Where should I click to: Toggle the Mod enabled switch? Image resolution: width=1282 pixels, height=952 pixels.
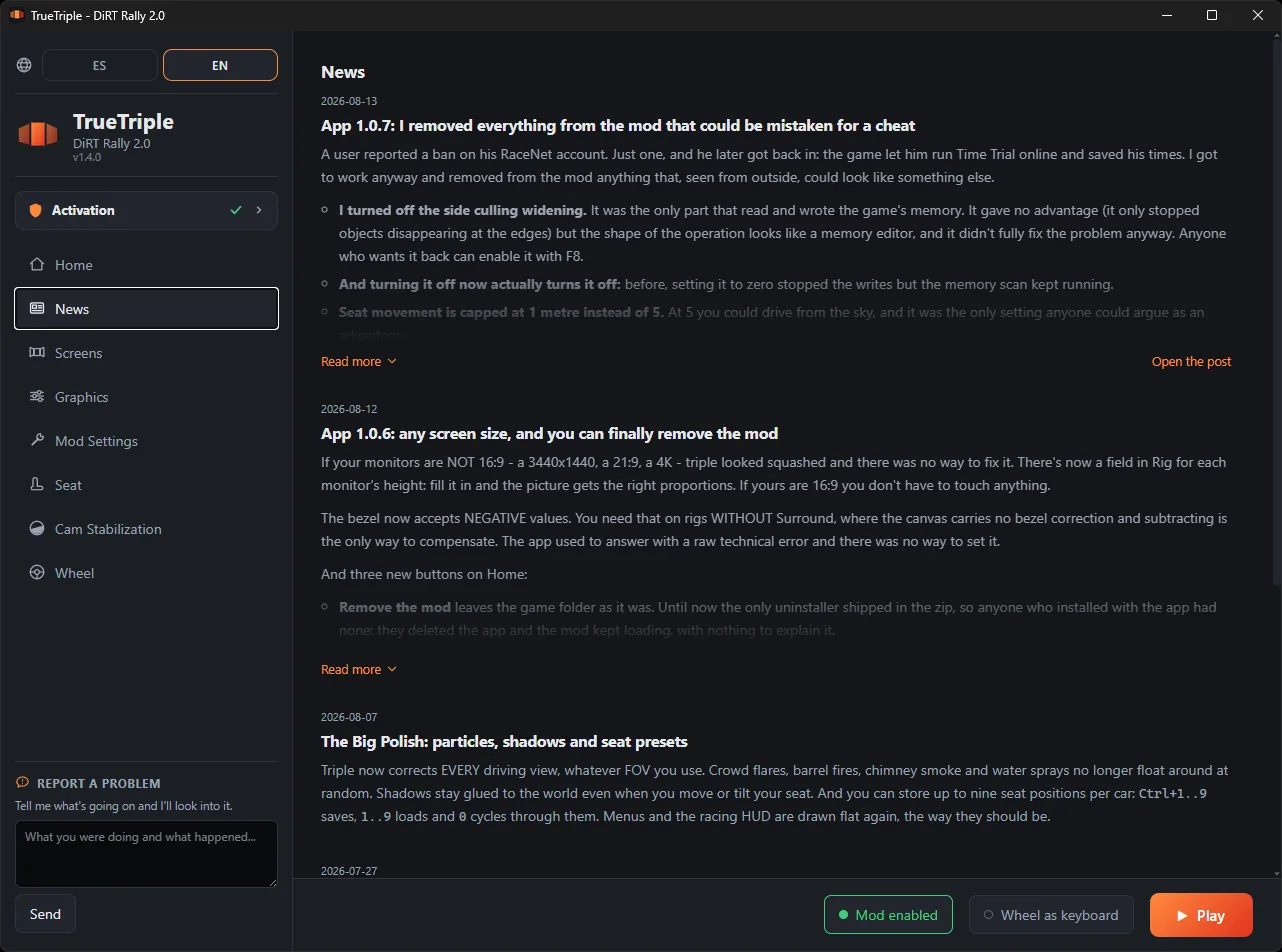(x=888, y=914)
